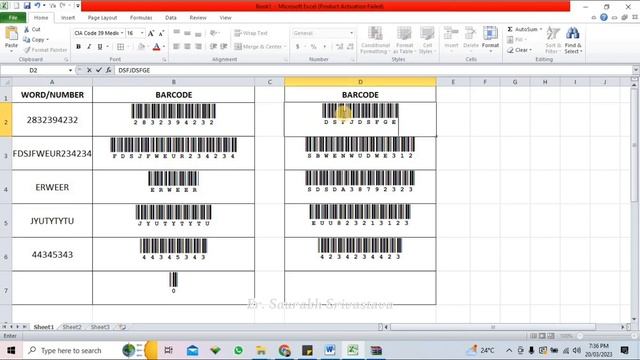Click the Fill Color bucket icon
Screen dimensions: 640x360
(x=141, y=47)
